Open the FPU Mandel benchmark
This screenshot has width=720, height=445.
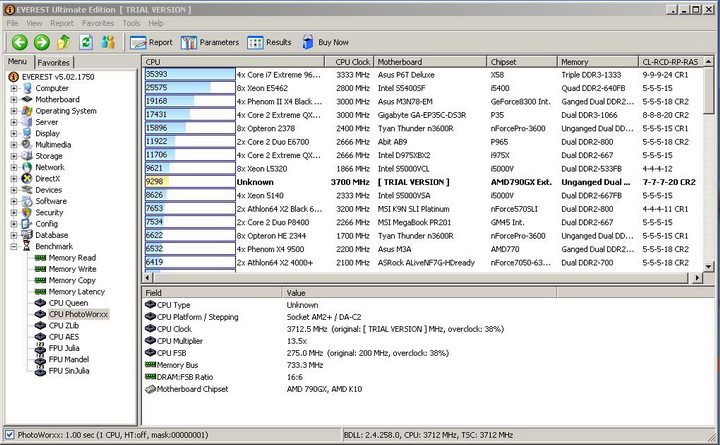(x=69, y=360)
